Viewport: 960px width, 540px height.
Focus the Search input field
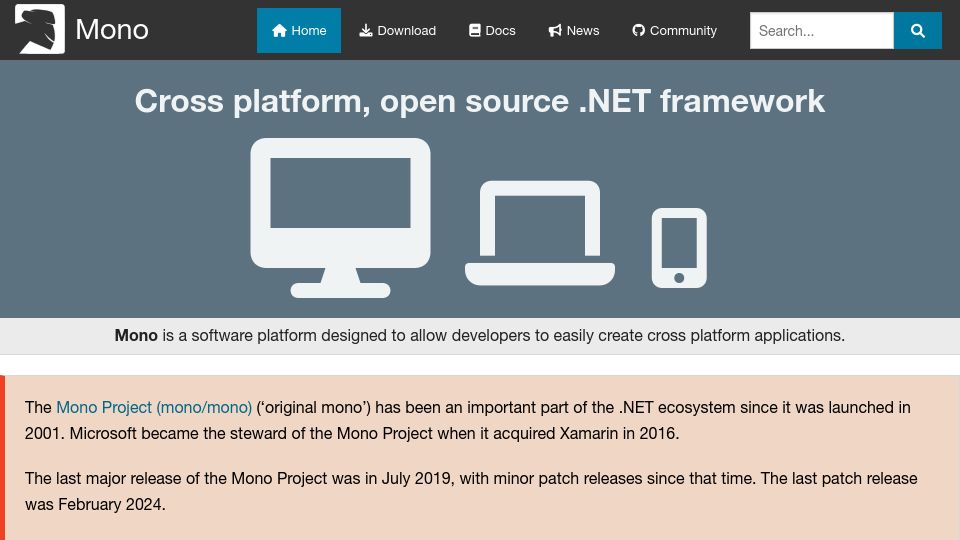(822, 31)
